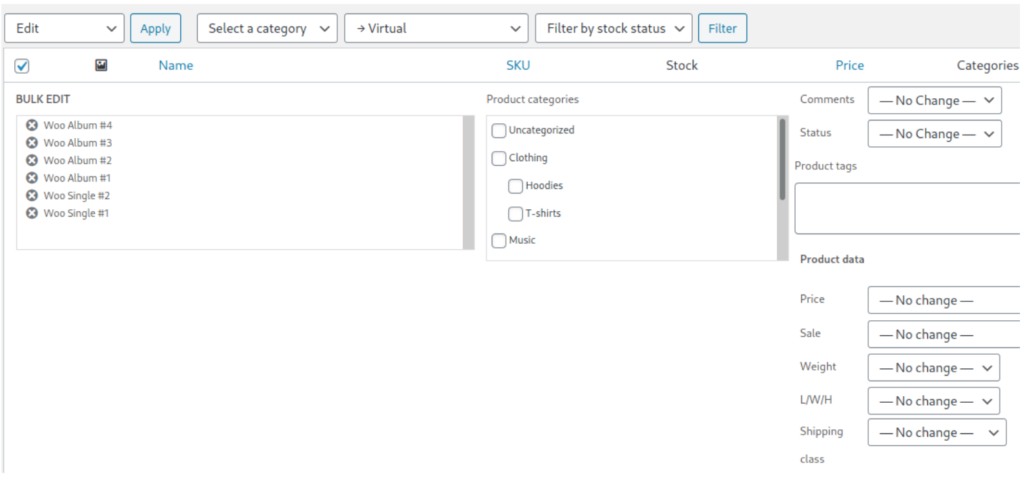Click the BULK EDIT heading

pyautogui.click(x=43, y=99)
